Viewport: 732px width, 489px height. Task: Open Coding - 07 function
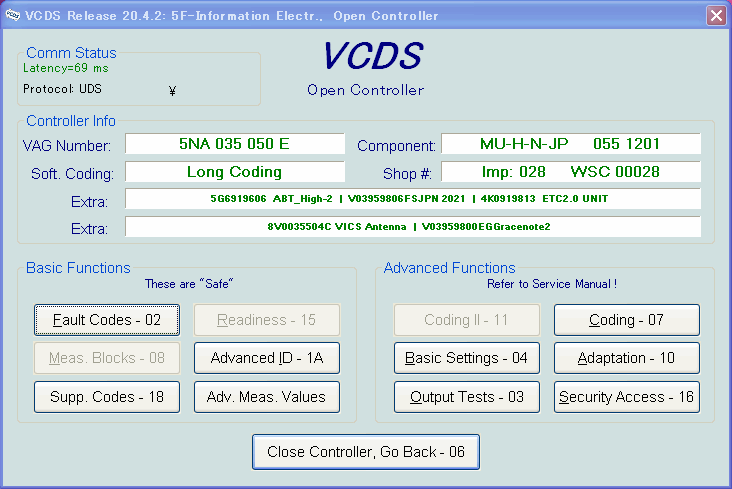pyautogui.click(x=626, y=320)
